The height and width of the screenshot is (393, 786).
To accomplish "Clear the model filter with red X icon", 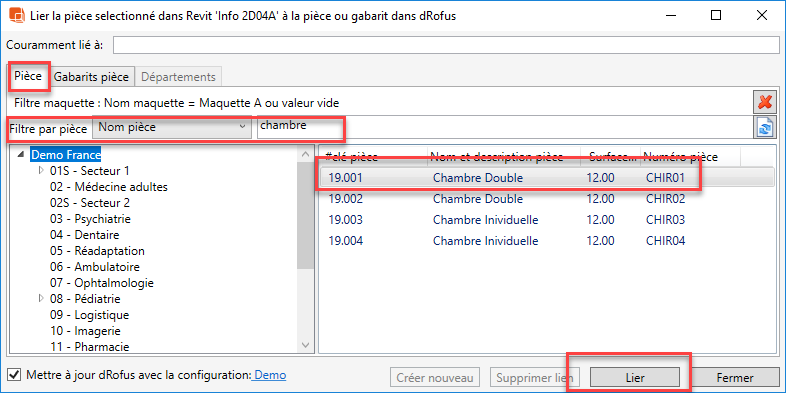I will (765, 103).
